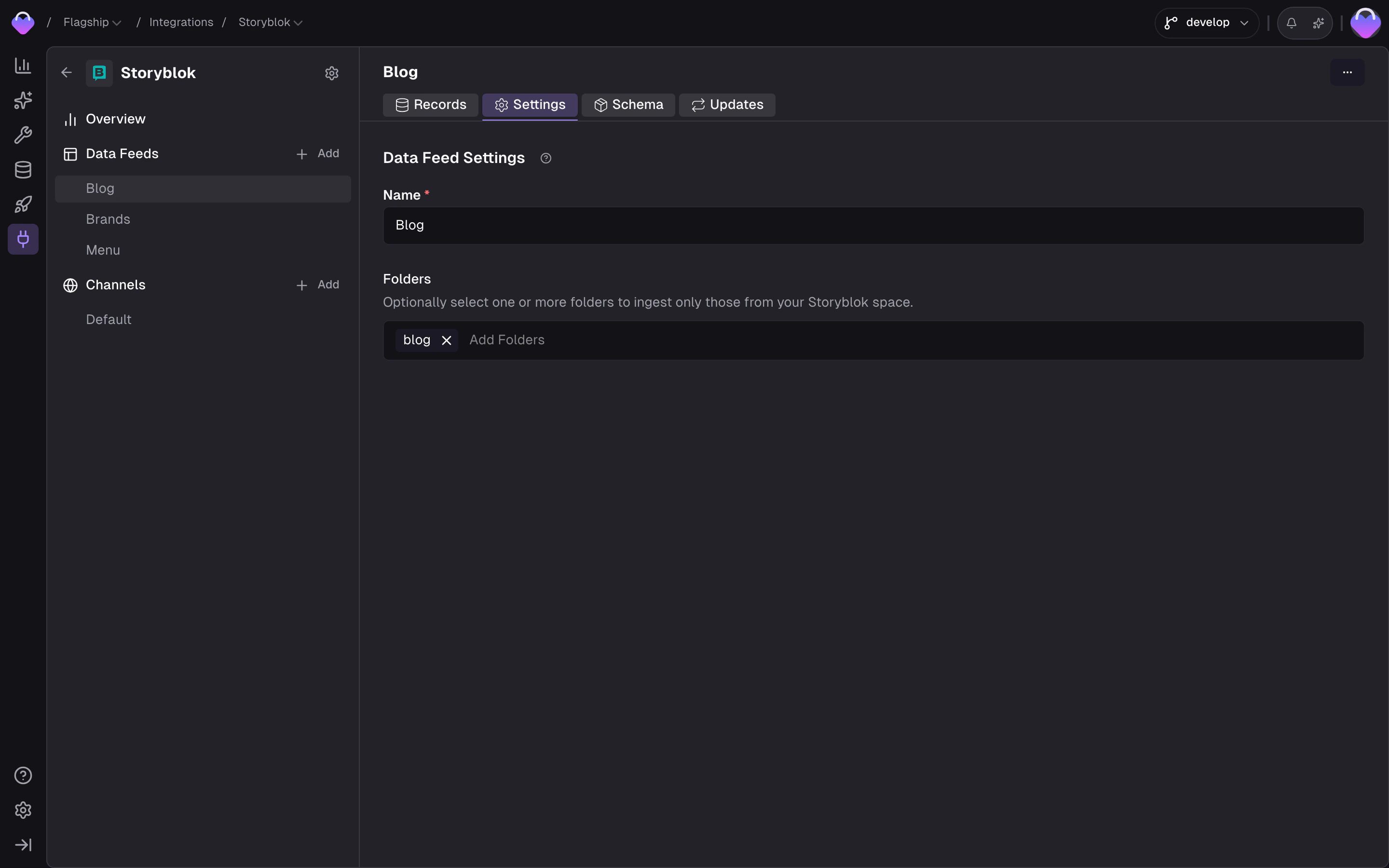Select the Blog data feed
This screenshot has width=1389, height=868.
tap(203, 189)
